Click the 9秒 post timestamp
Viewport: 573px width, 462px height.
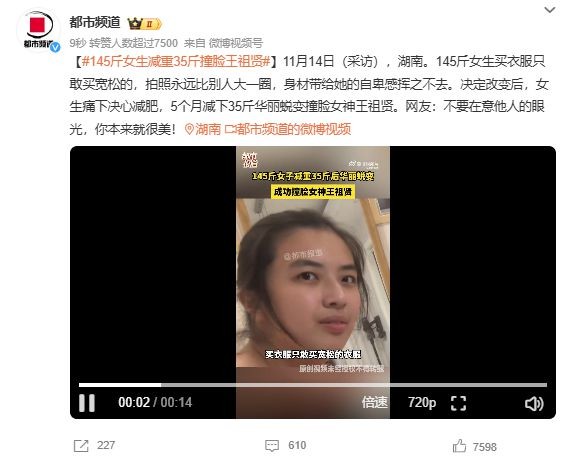pyautogui.click(x=77, y=43)
